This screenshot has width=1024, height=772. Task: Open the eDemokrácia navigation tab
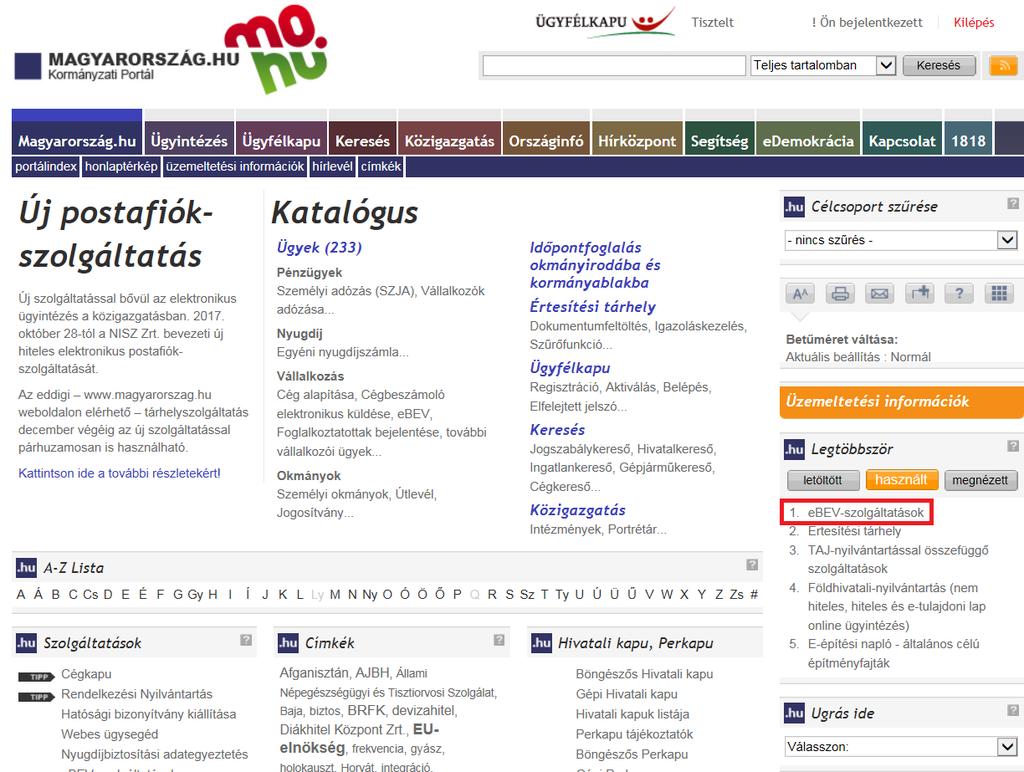tap(808, 140)
